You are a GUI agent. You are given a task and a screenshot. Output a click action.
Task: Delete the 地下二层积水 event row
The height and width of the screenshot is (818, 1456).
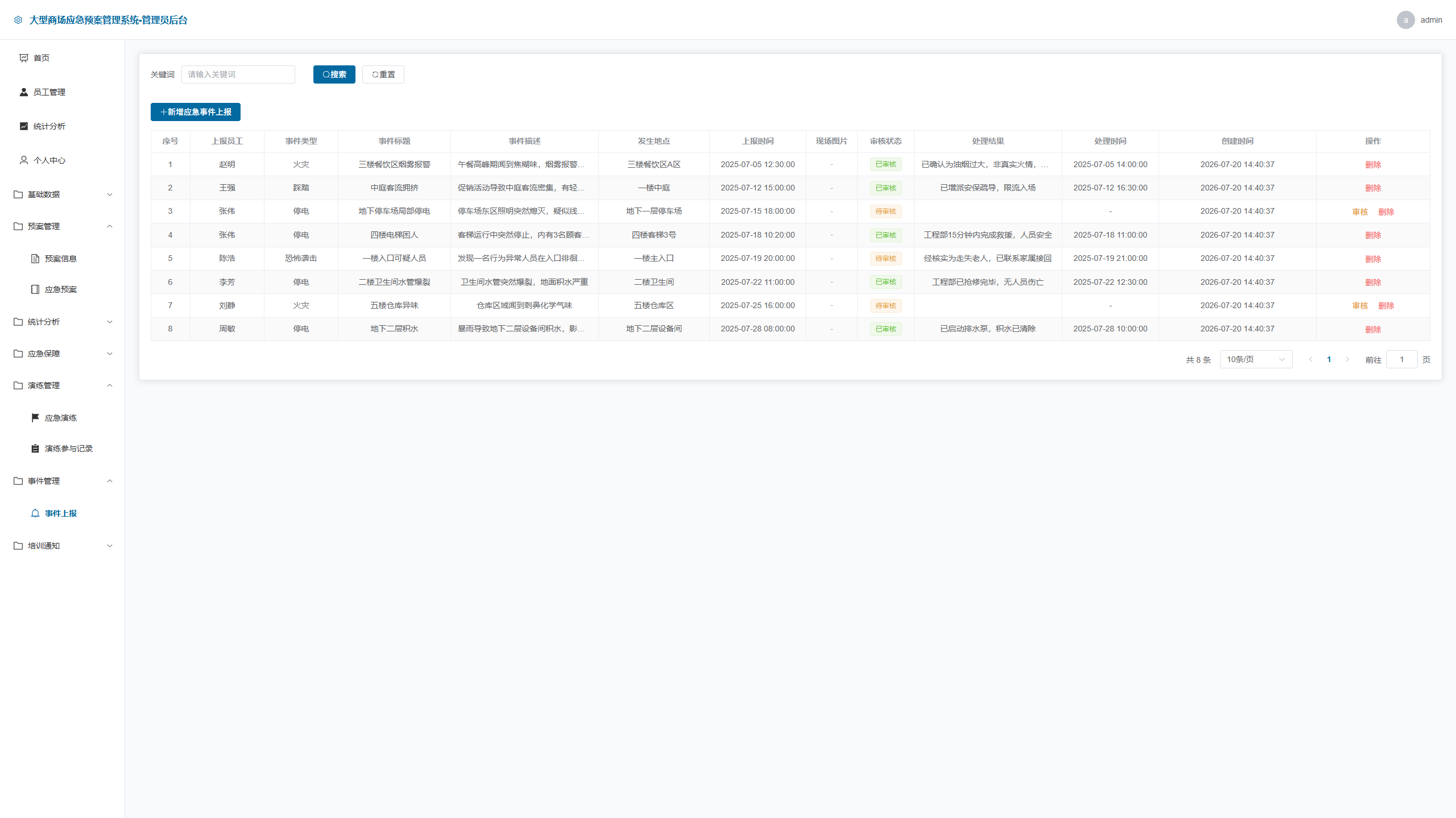pyautogui.click(x=1373, y=330)
